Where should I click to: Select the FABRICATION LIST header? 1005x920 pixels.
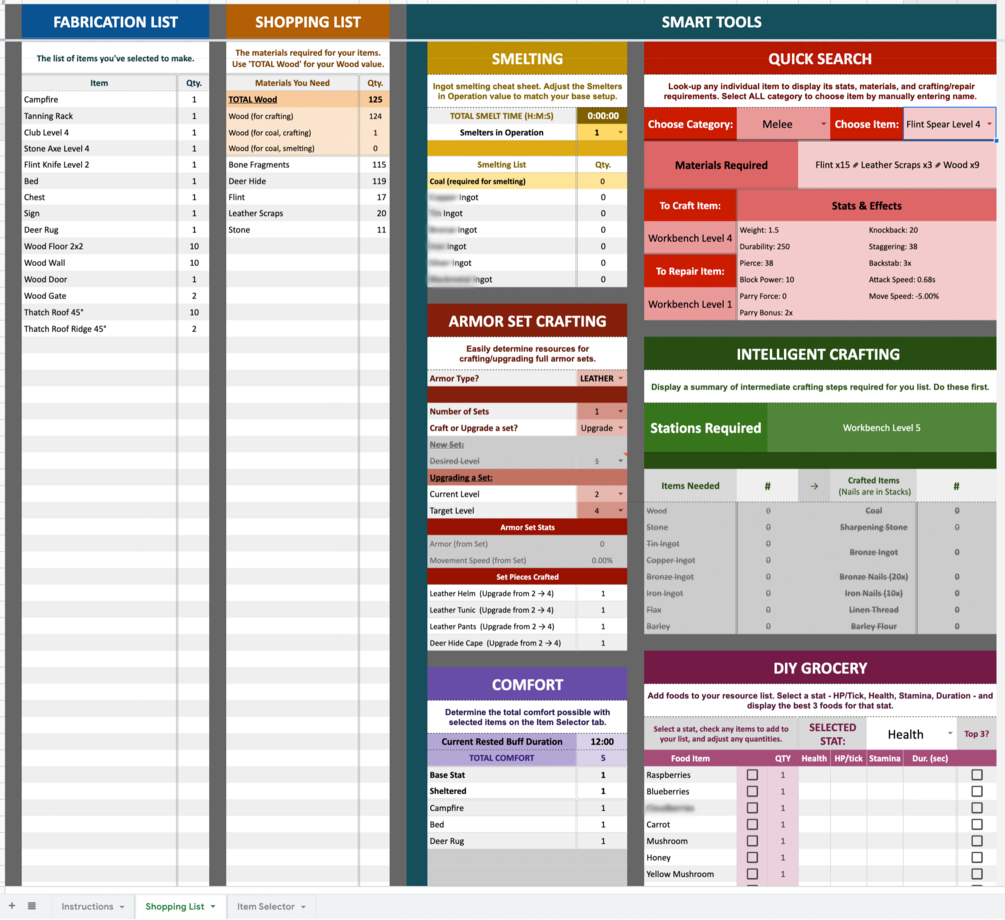click(115, 22)
